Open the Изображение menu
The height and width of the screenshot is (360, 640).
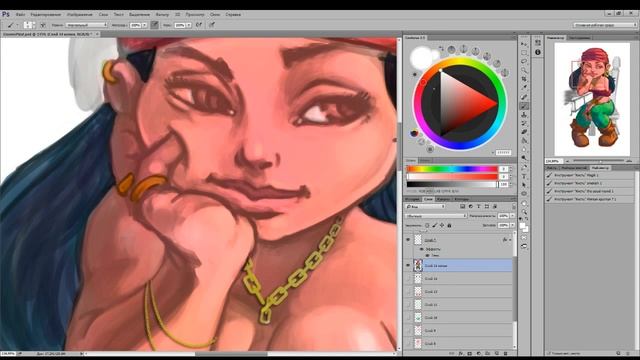pos(80,14)
